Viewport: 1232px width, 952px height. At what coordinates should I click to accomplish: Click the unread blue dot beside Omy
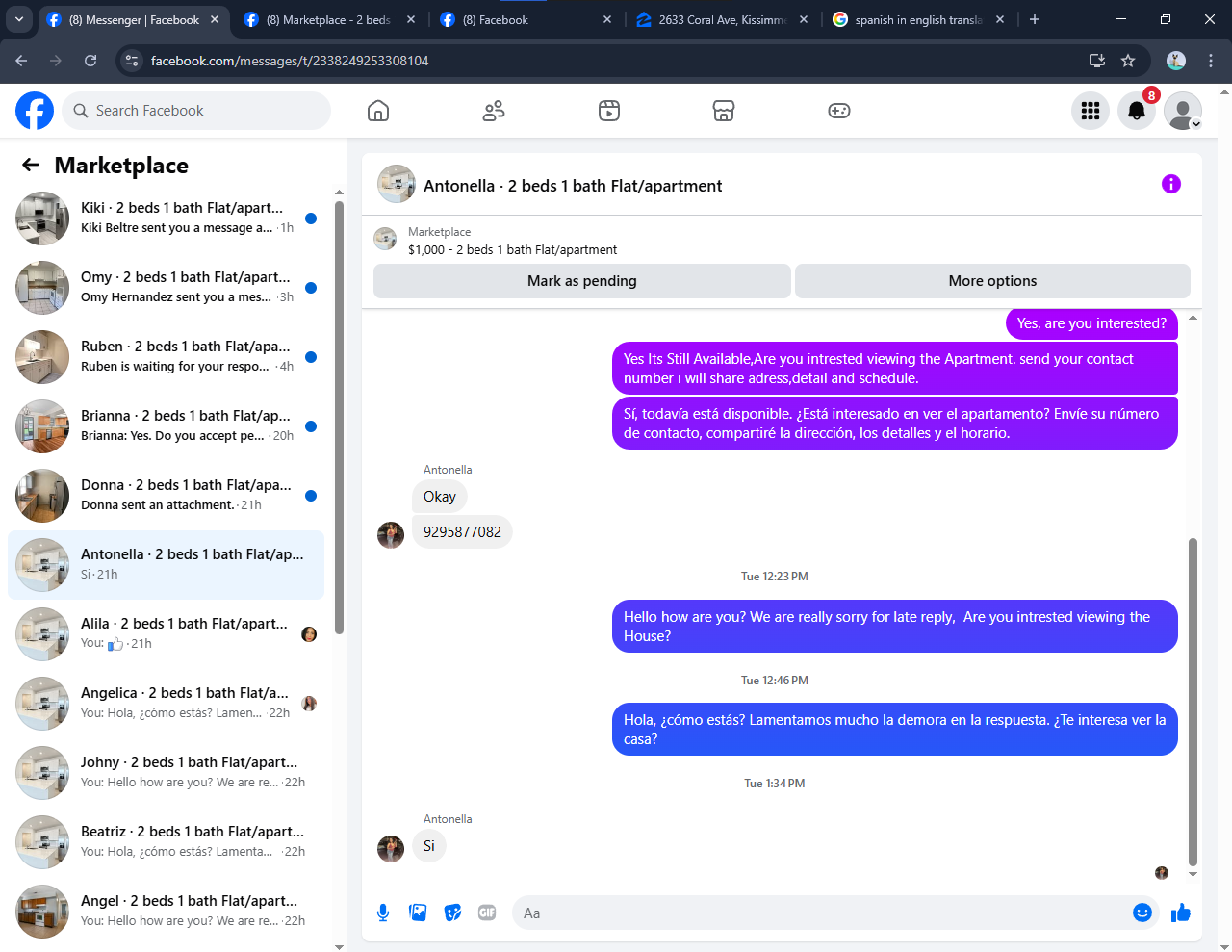pos(311,288)
